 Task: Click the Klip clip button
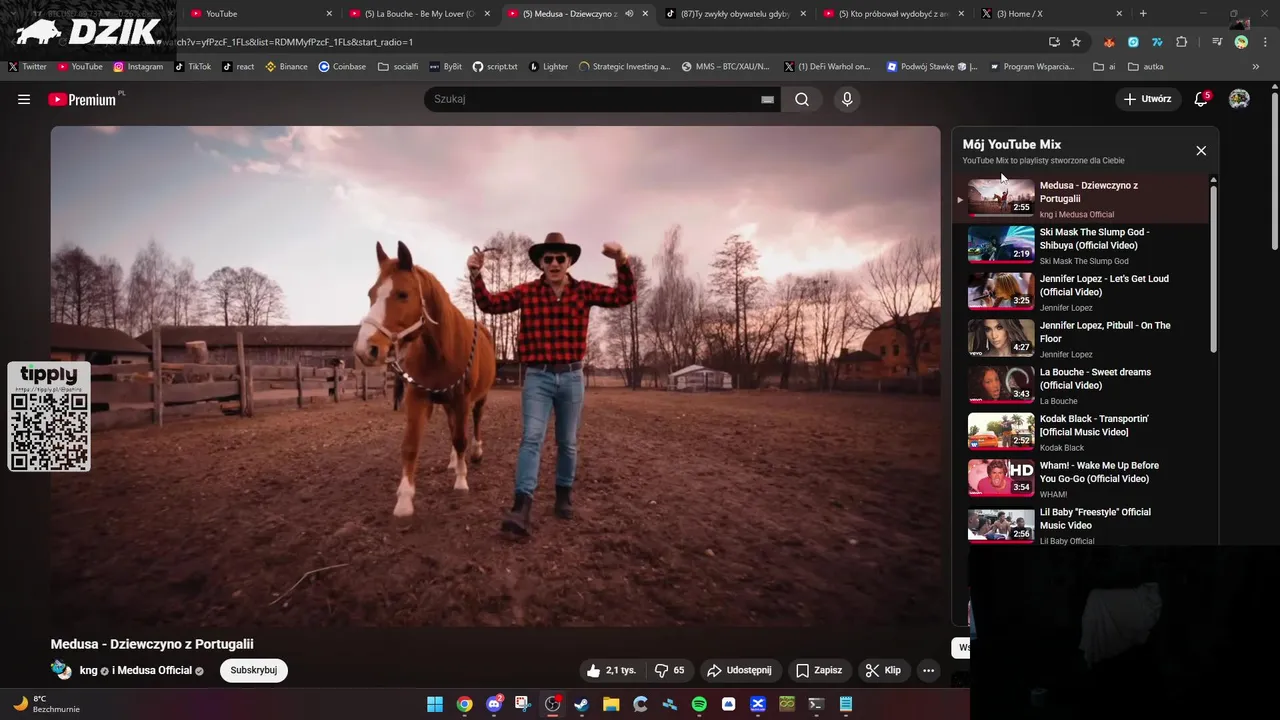coord(883,670)
